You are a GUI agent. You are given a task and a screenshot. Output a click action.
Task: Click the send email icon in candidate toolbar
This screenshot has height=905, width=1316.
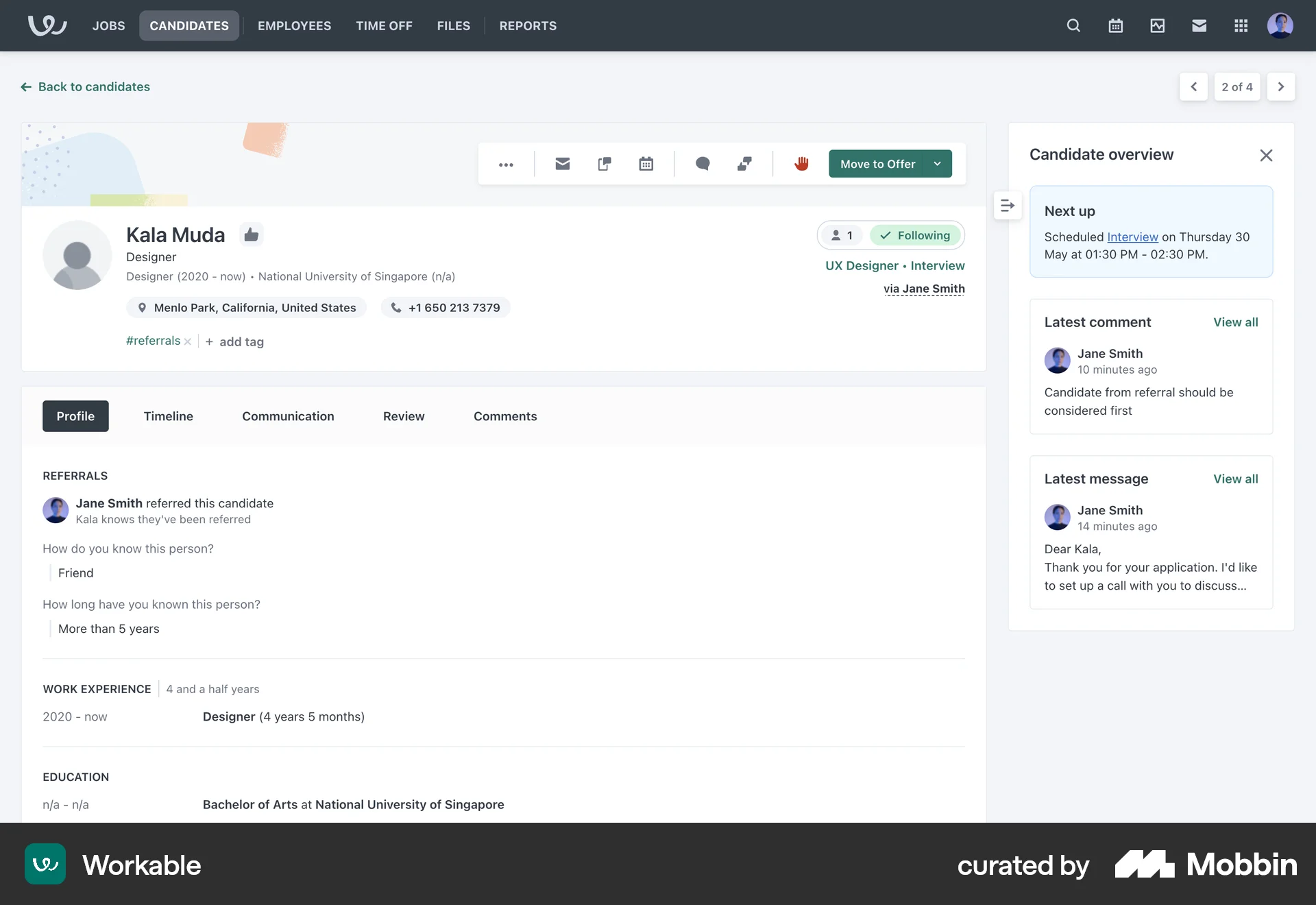click(562, 164)
